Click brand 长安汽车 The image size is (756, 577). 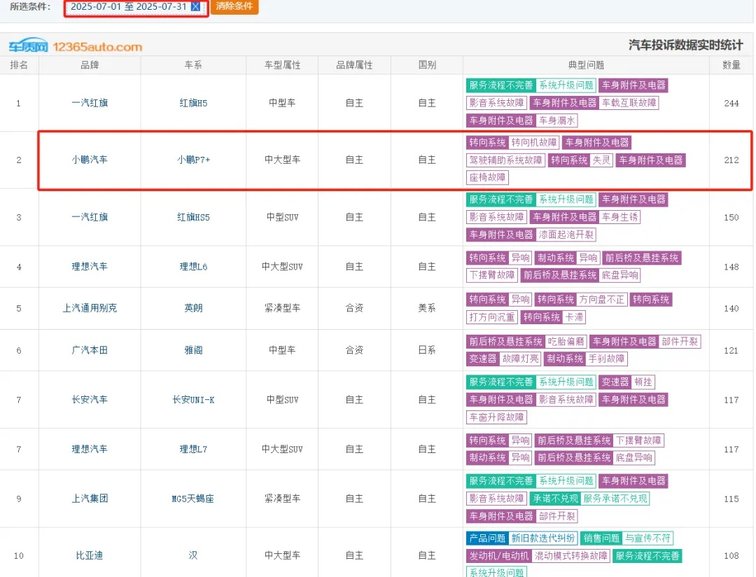tap(90, 400)
